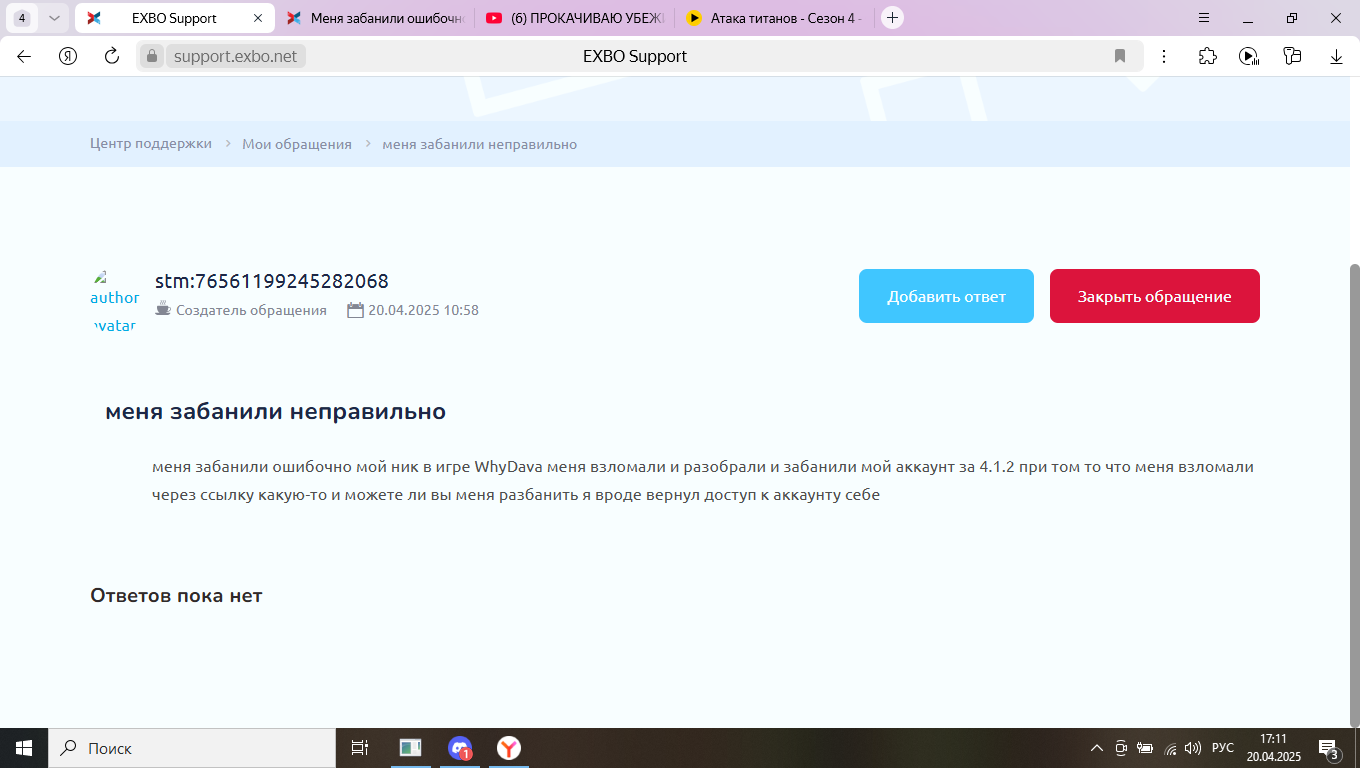Open the browser hamburger menu

click(1204, 18)
